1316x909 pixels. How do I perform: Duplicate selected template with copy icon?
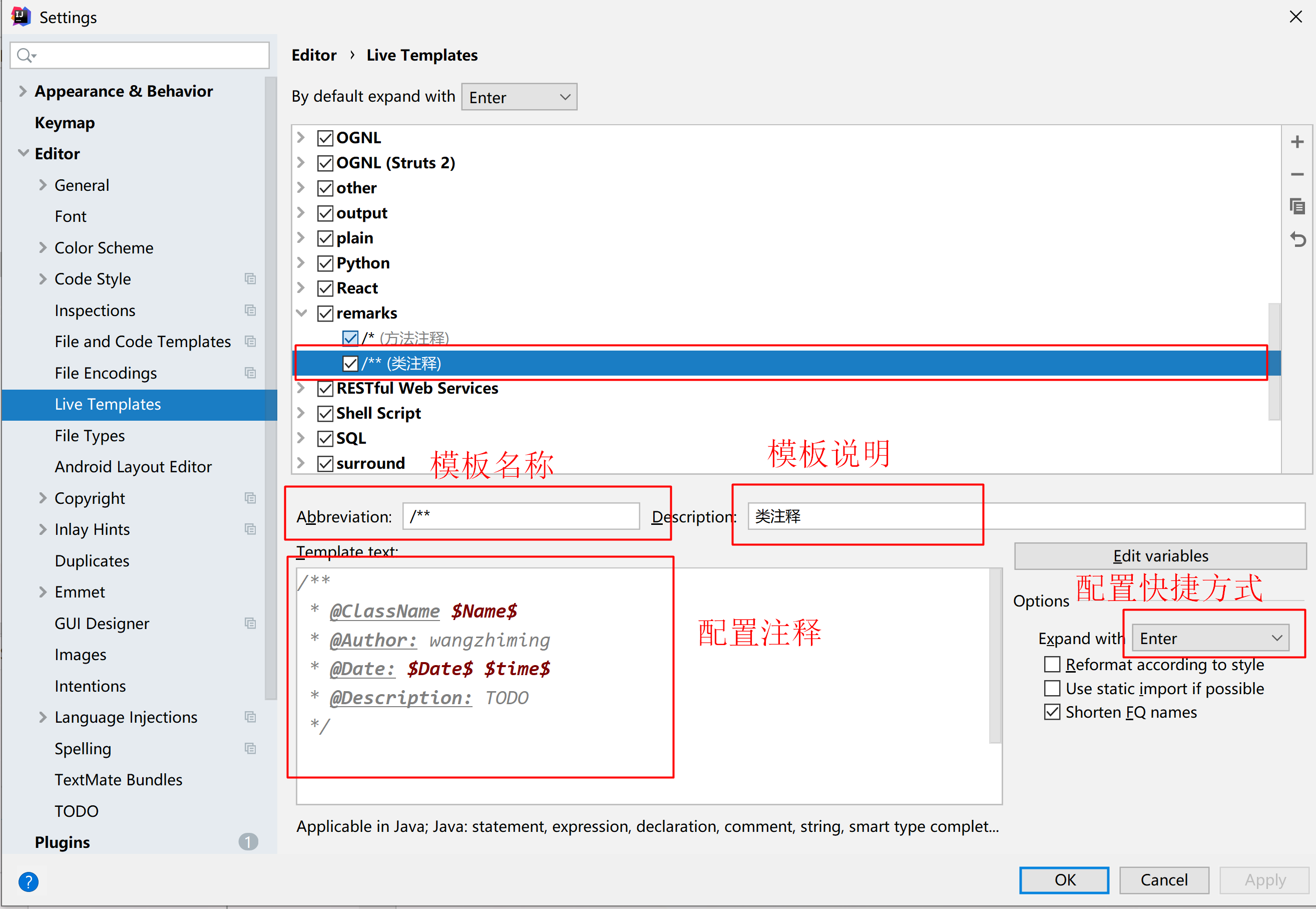coord(1297,206)
